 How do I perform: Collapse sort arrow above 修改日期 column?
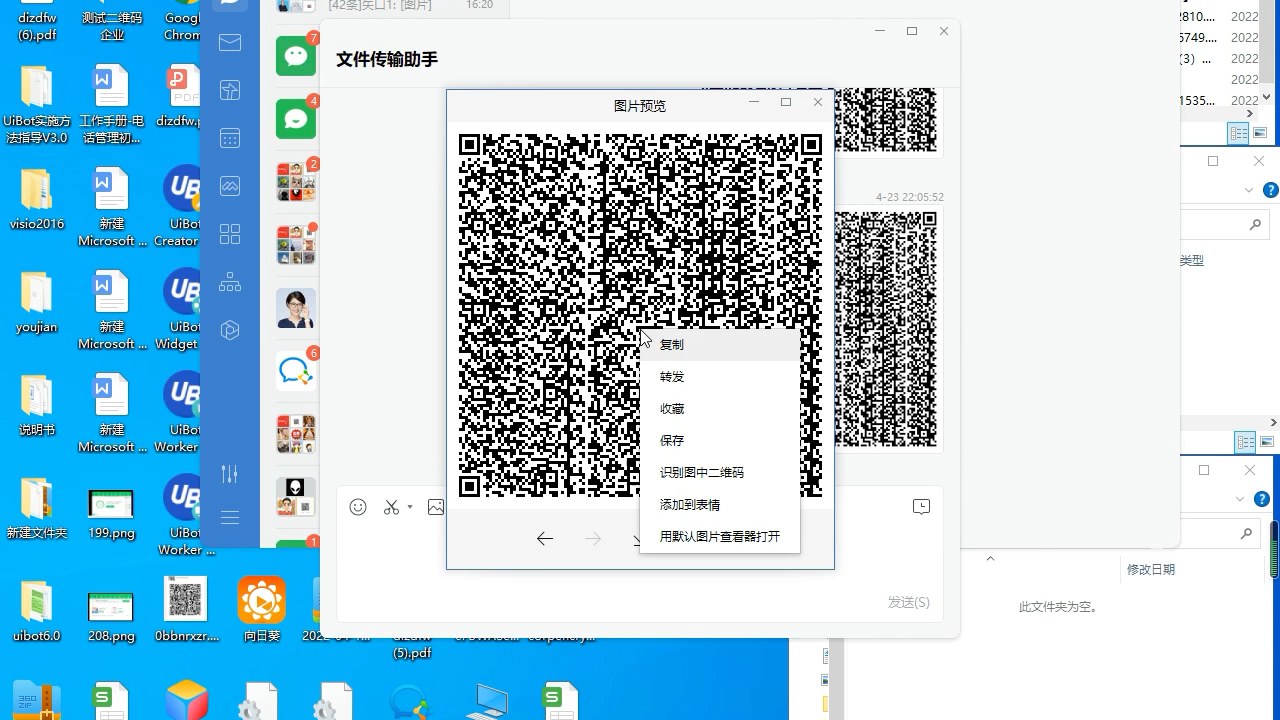[990, 558]
